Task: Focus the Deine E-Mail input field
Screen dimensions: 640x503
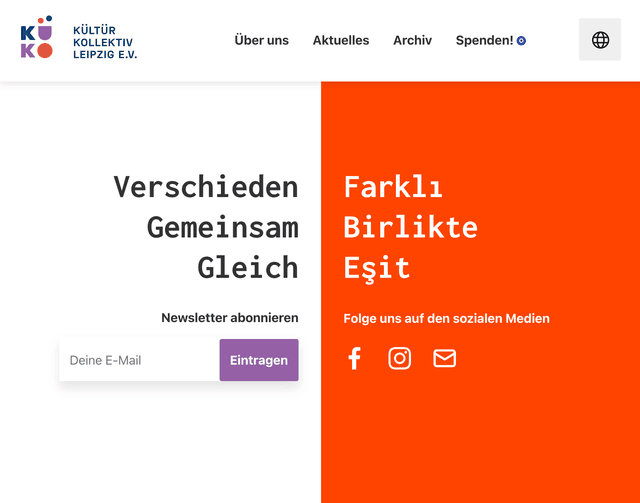Action: [x=139, y=360]
